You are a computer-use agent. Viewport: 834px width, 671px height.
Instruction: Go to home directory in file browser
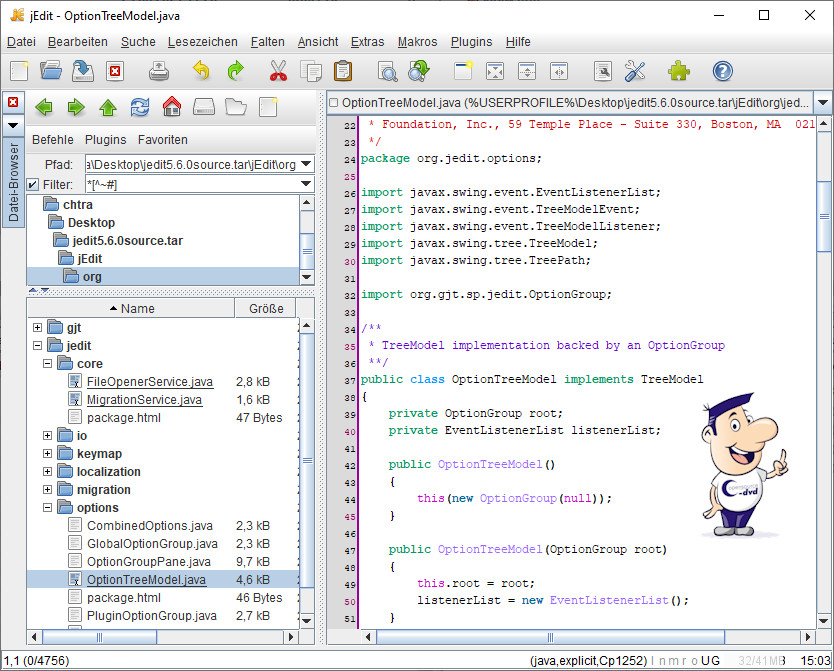[x=172, y=107]
